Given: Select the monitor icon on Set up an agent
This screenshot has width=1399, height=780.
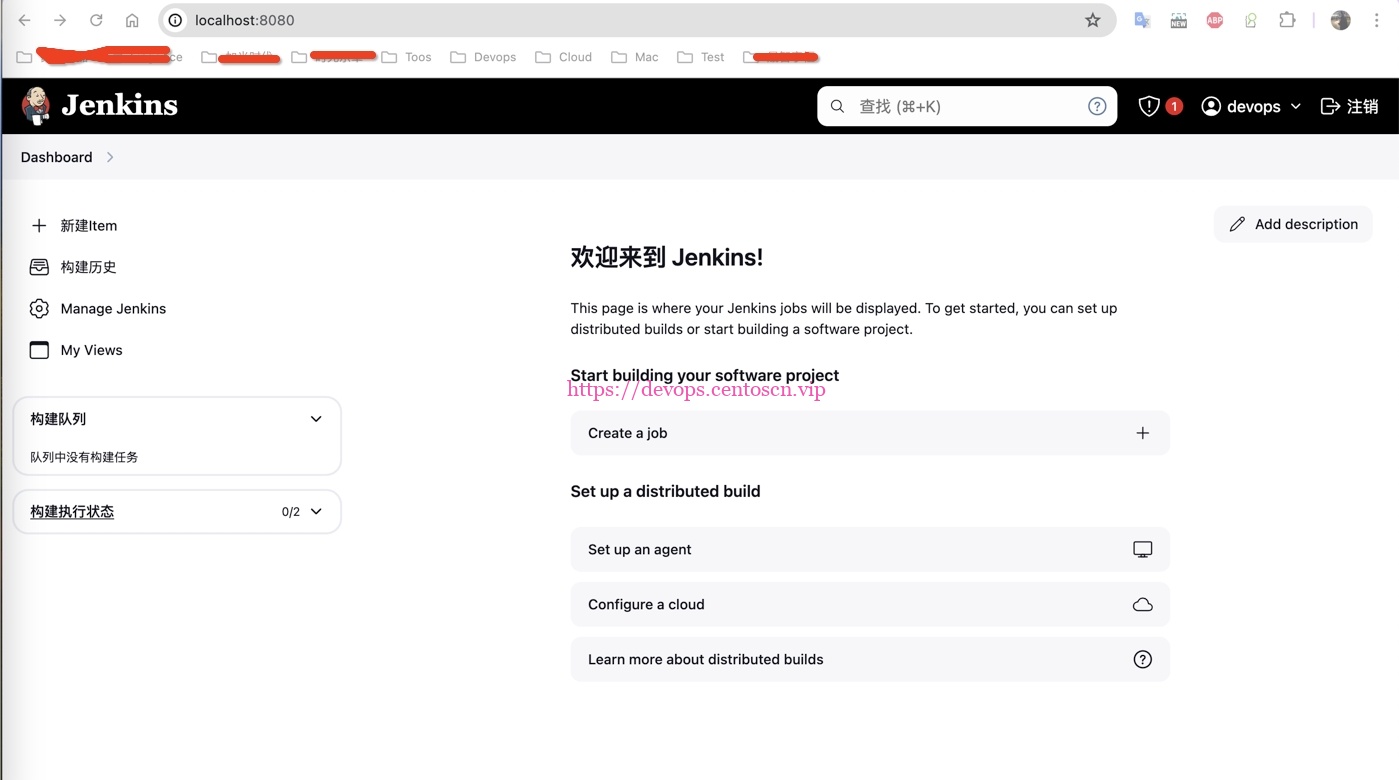Looking at the screenshot, I should click(1142, 549).
